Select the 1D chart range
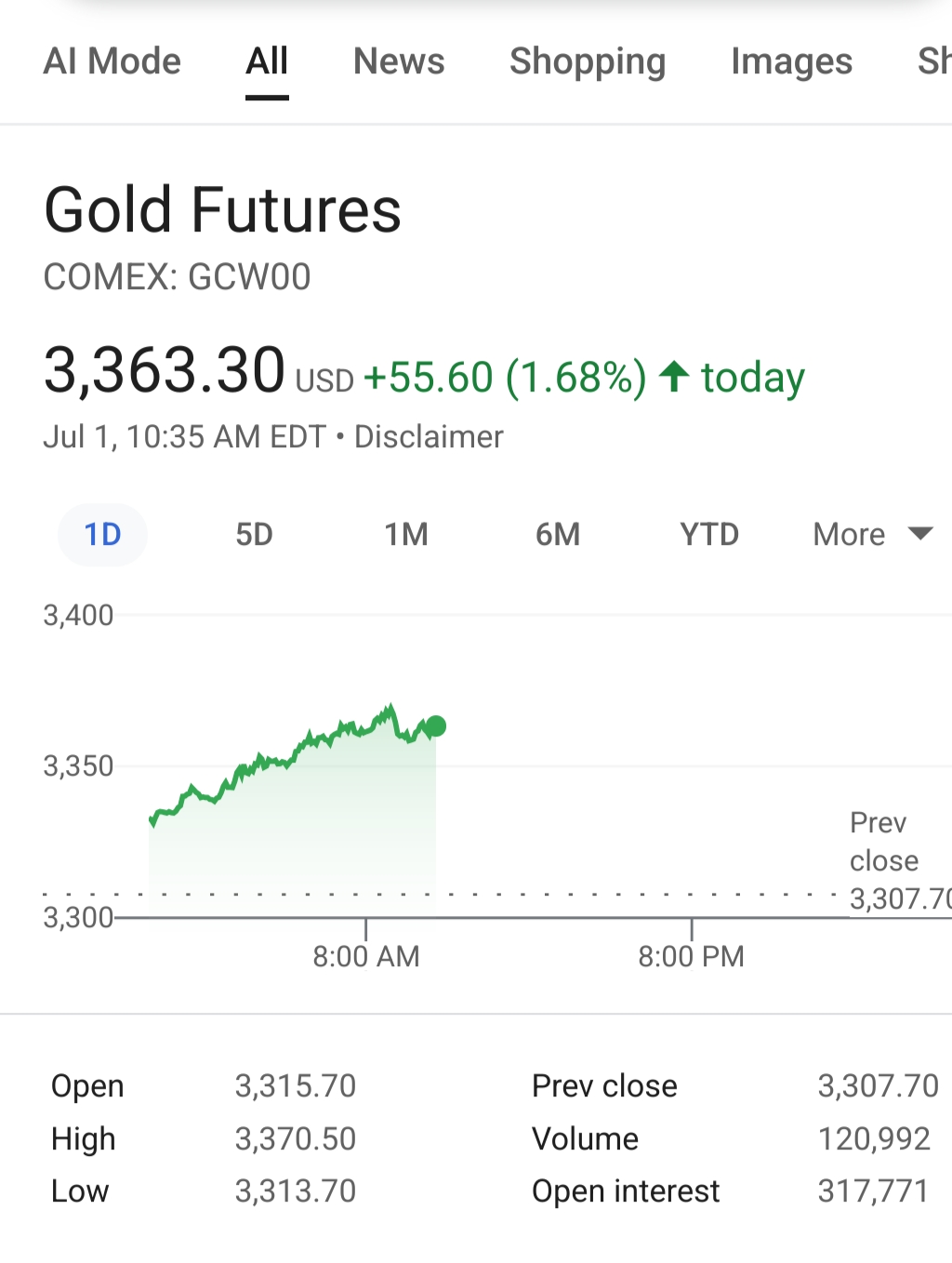 pos(103,535)
